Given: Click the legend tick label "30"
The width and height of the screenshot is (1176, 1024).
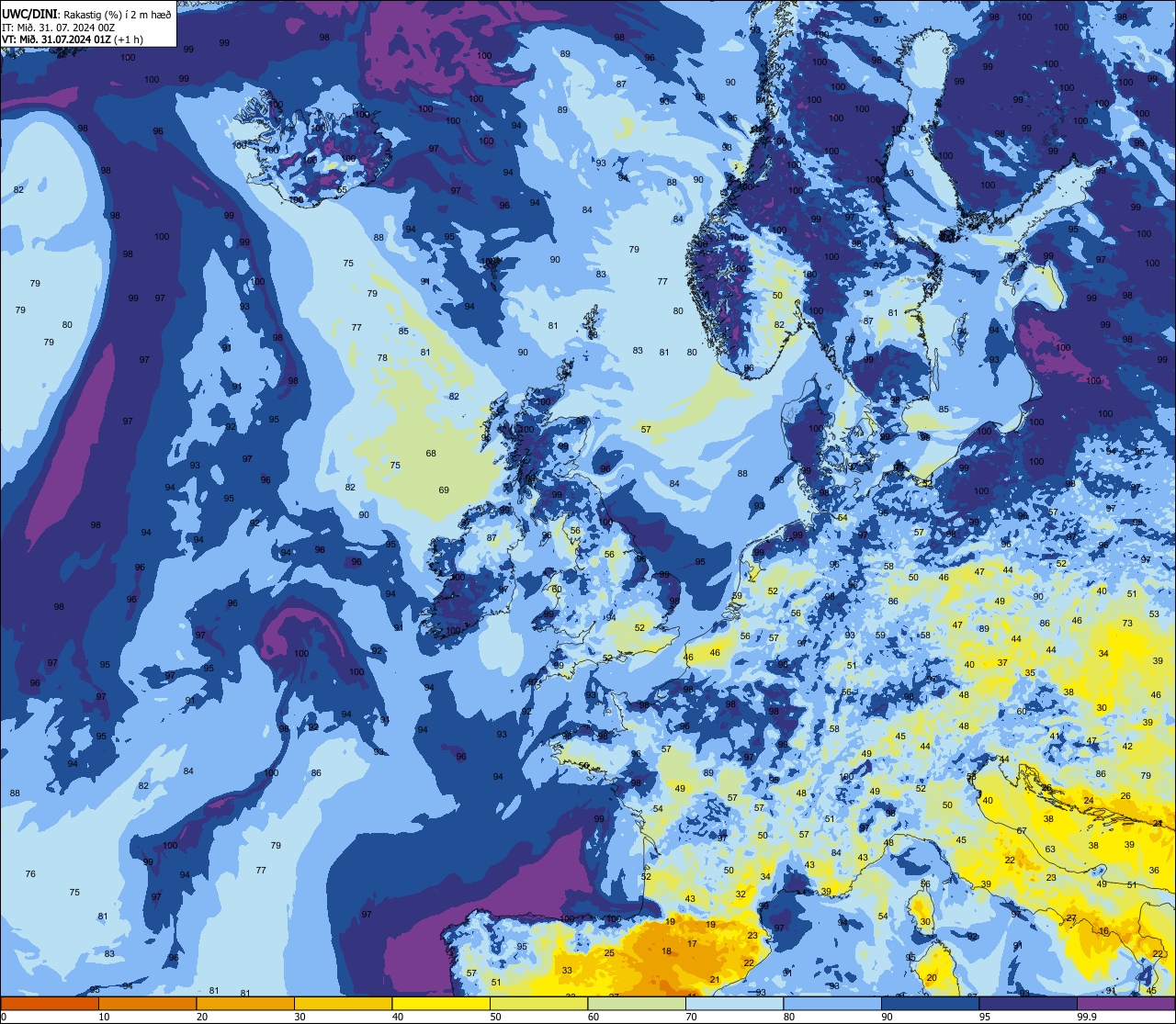Looking at the screenshot, I should 300,1017.
